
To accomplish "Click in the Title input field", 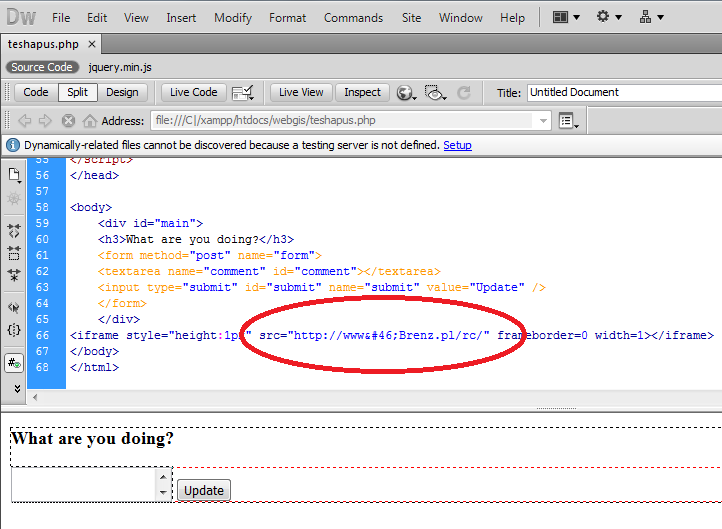I will point(625,93).
